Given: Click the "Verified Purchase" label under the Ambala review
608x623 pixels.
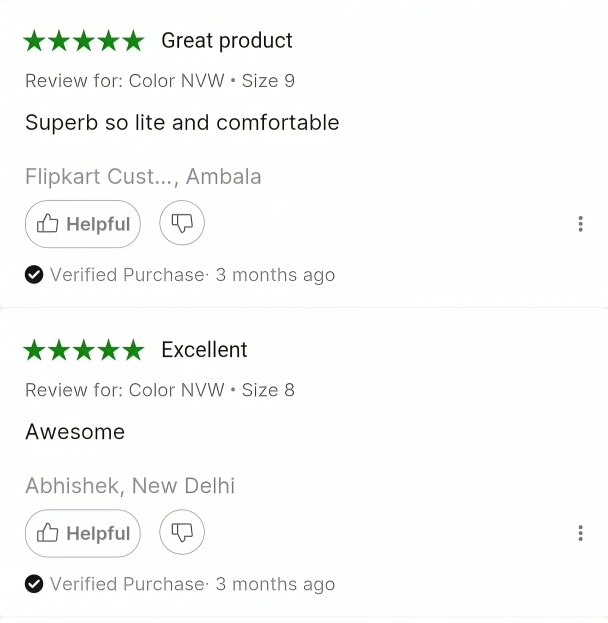Looking at the screenshot, I should 127,275.
